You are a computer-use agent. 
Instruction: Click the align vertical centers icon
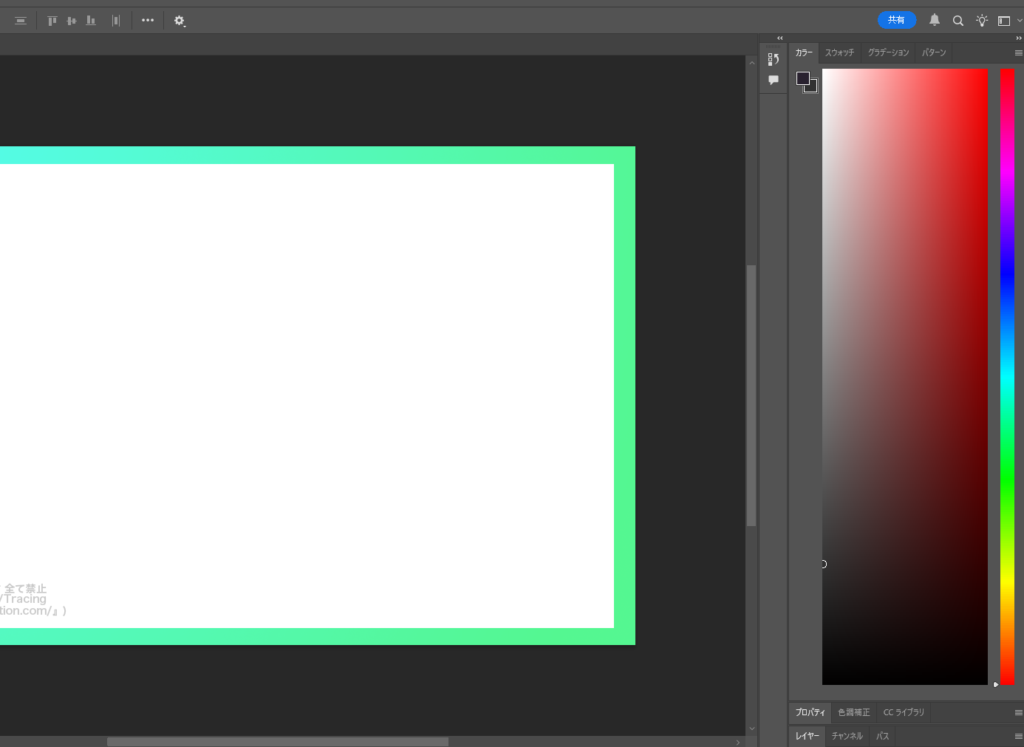pos(71,20)
